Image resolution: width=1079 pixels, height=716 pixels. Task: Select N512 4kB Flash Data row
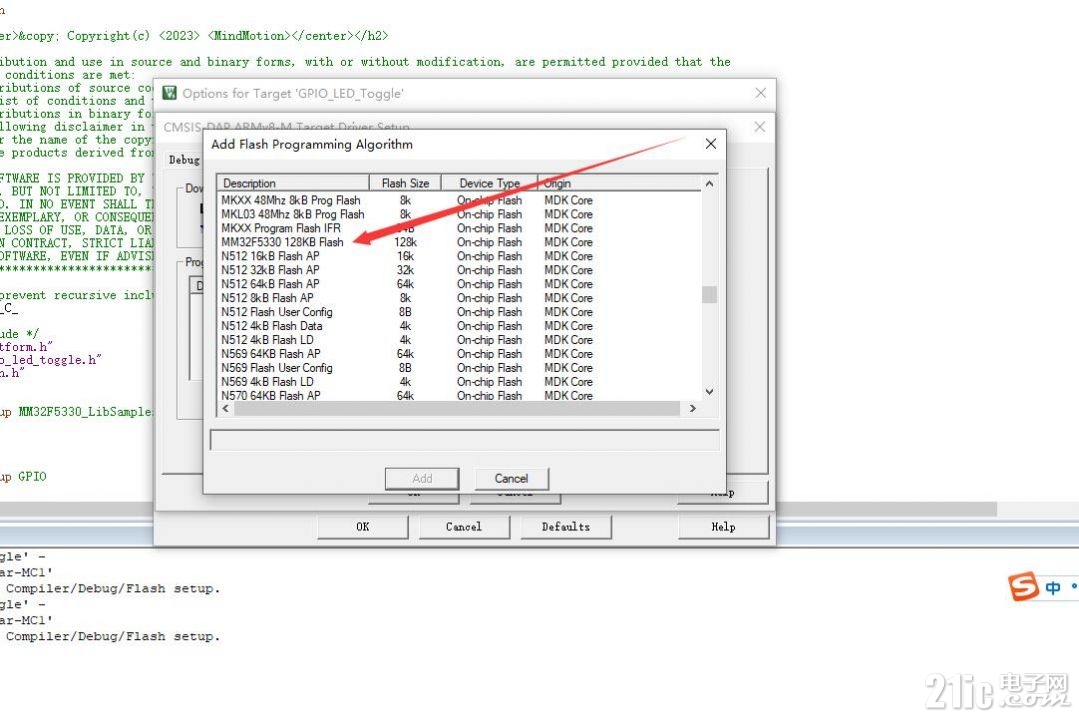pyautogui.click(x=460, y=326)
